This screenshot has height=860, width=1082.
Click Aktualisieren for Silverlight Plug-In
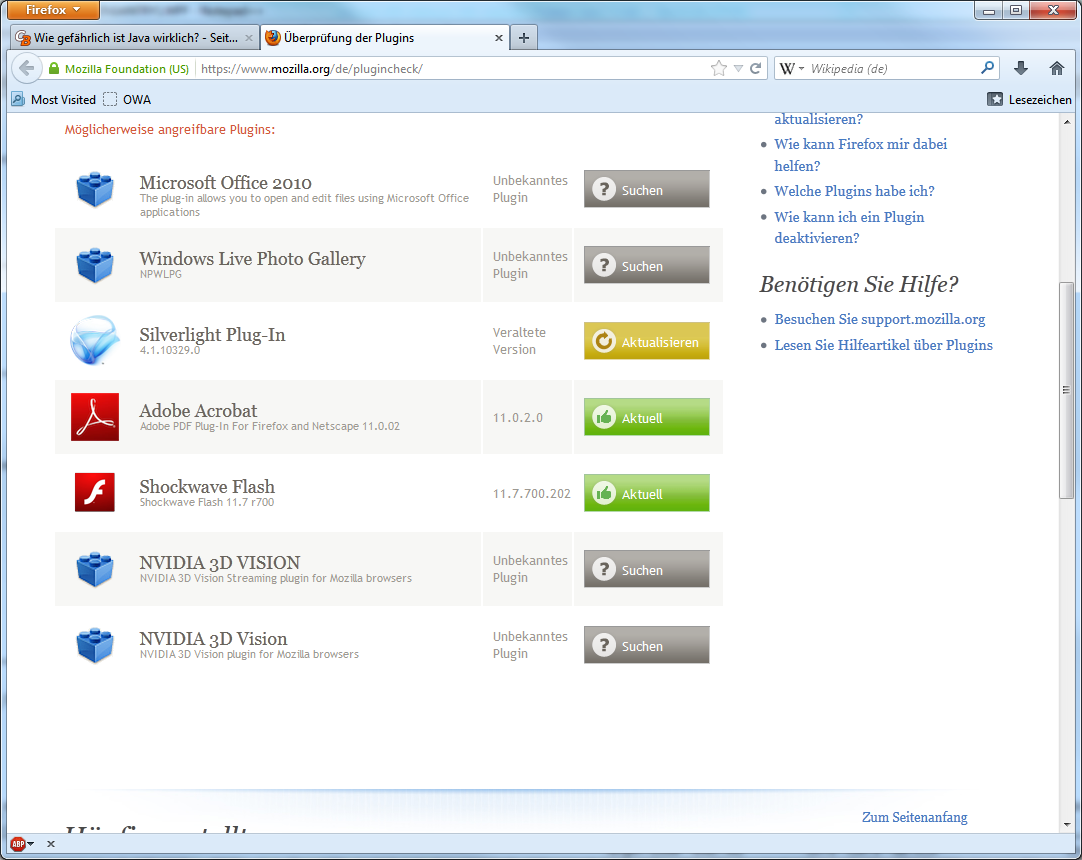point(647,341)
